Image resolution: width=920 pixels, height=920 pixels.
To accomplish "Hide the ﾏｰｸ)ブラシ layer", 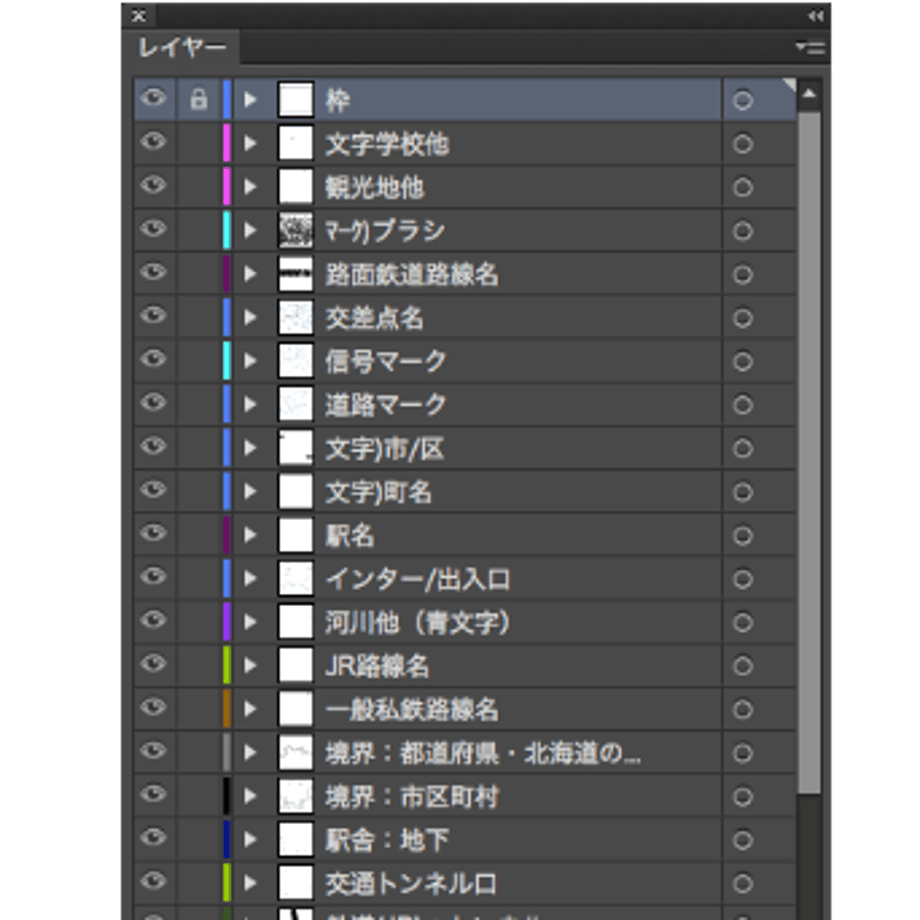I will pos(154,229).
